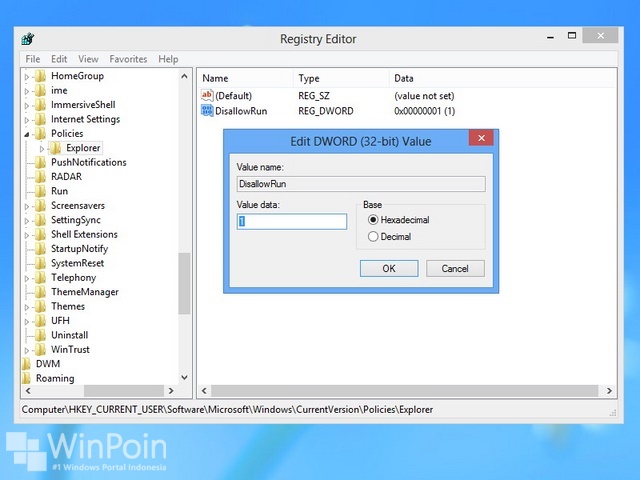
Task: Select the DisallowRun DWORD value icon
Action: click(207, 111)
